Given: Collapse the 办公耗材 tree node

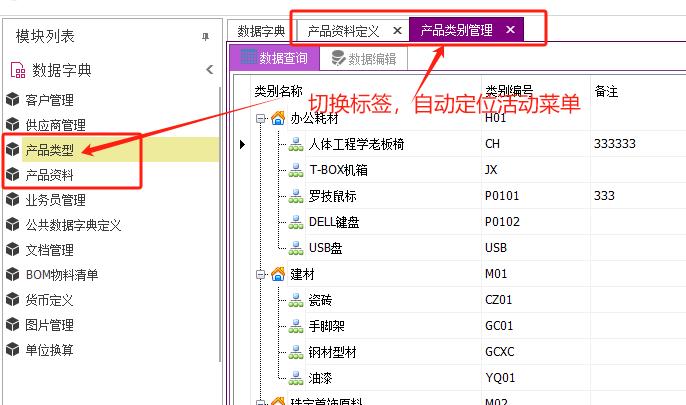Looking at the screenshot, I should [x=261, y=118].
